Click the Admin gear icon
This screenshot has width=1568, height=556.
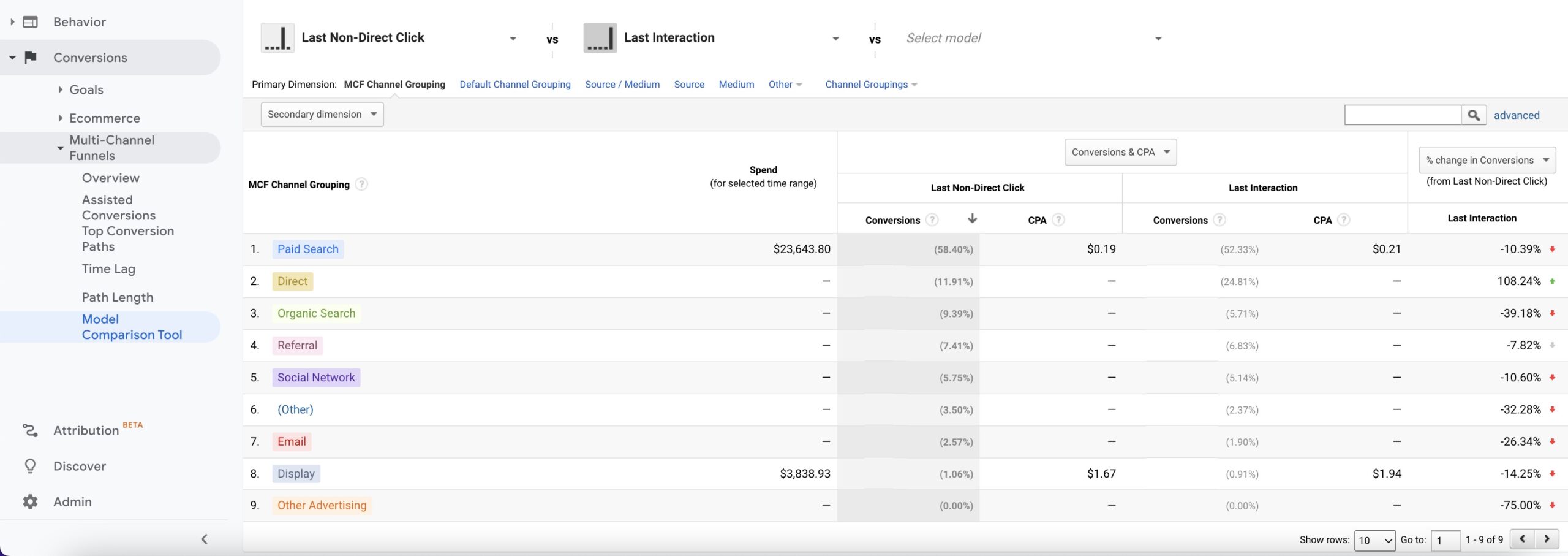click(x=30, y=501)
